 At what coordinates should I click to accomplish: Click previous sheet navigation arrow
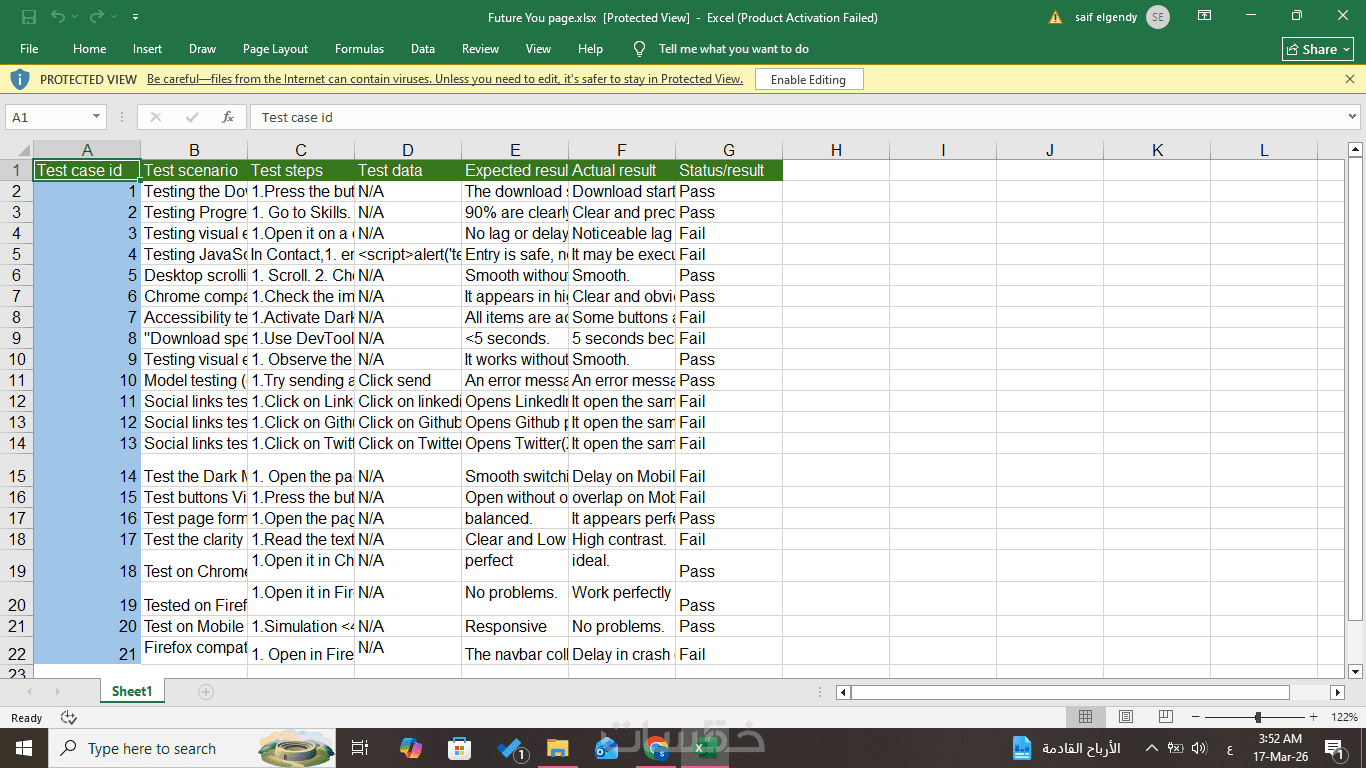[29, 692]
